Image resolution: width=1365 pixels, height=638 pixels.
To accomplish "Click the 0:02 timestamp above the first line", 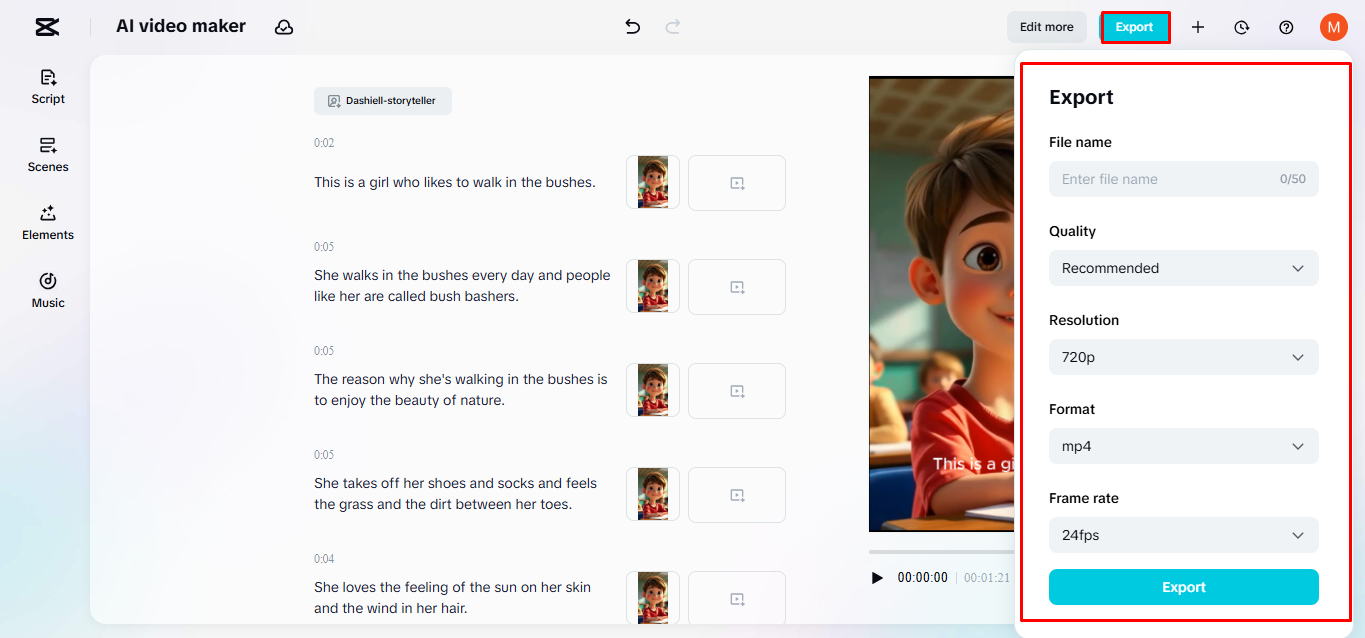I will coord(324,143).
